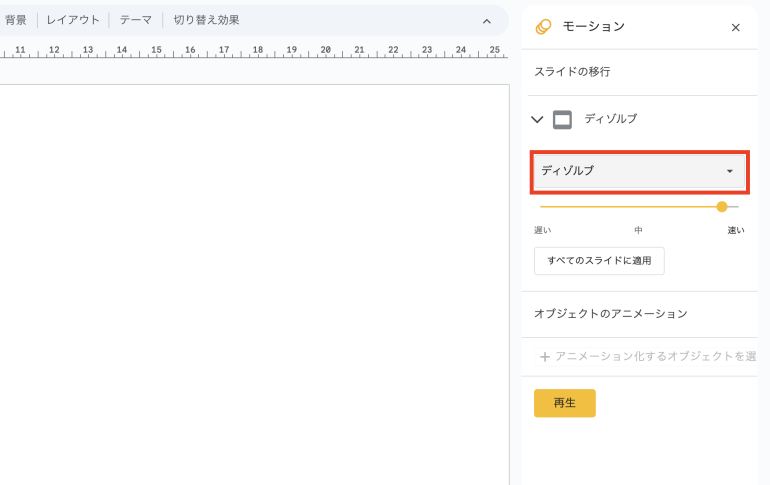Image resolution: width=770 pixels, height=485 pixels.
Task: Click the motion icon beside モーション title
Action: [543, 27]
